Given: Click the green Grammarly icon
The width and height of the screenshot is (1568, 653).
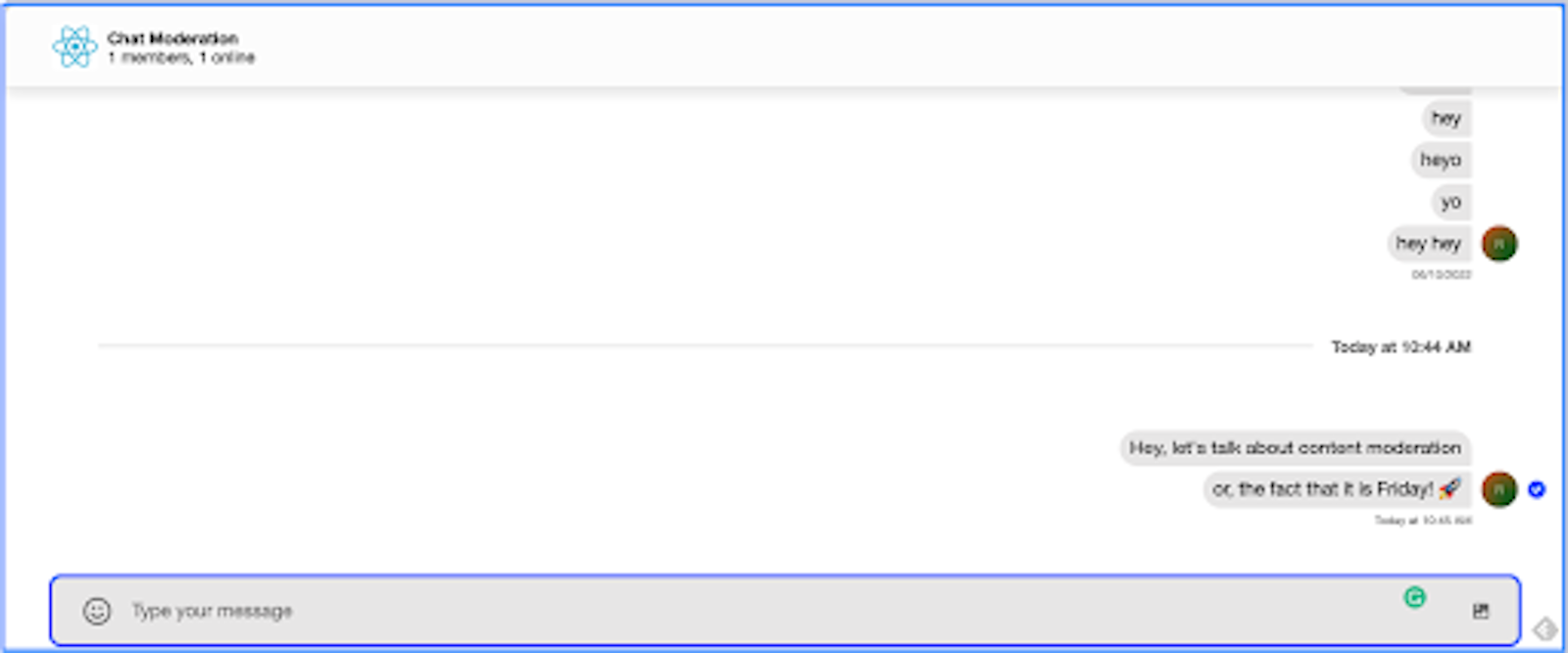Looking at the screenshot, I should coord(1414,597).
